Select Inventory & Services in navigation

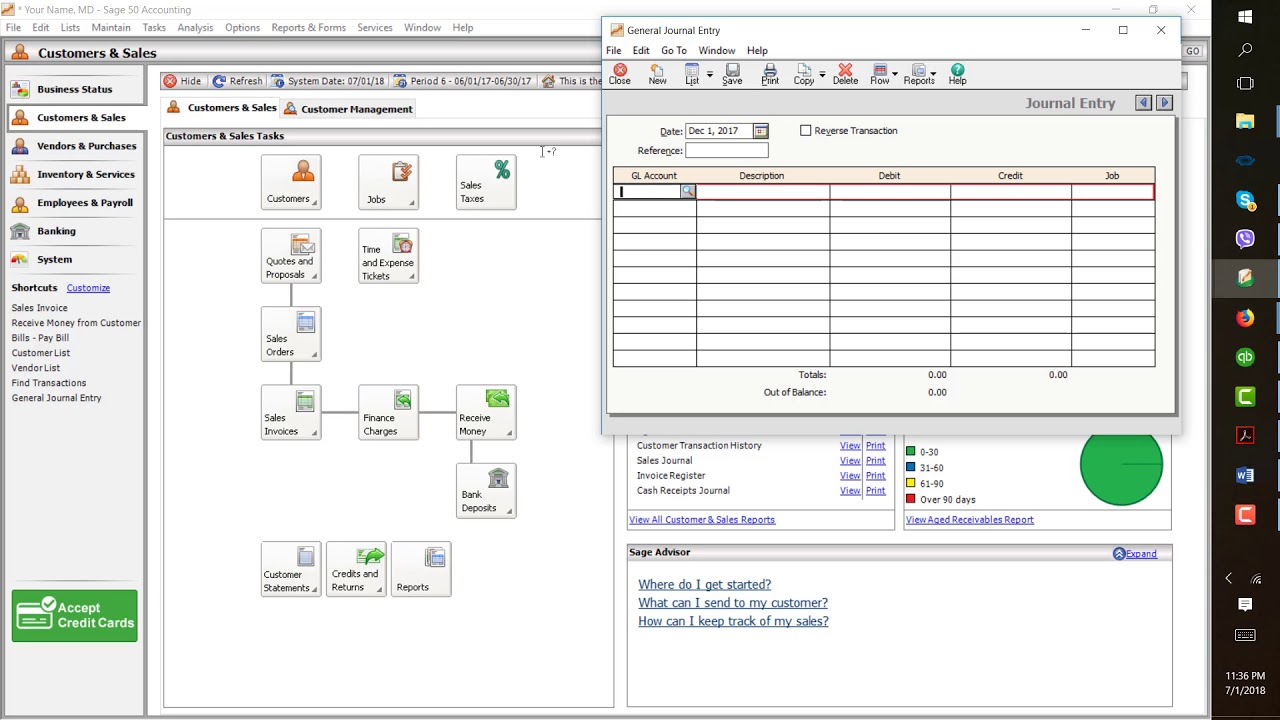[x=76, y=174]
